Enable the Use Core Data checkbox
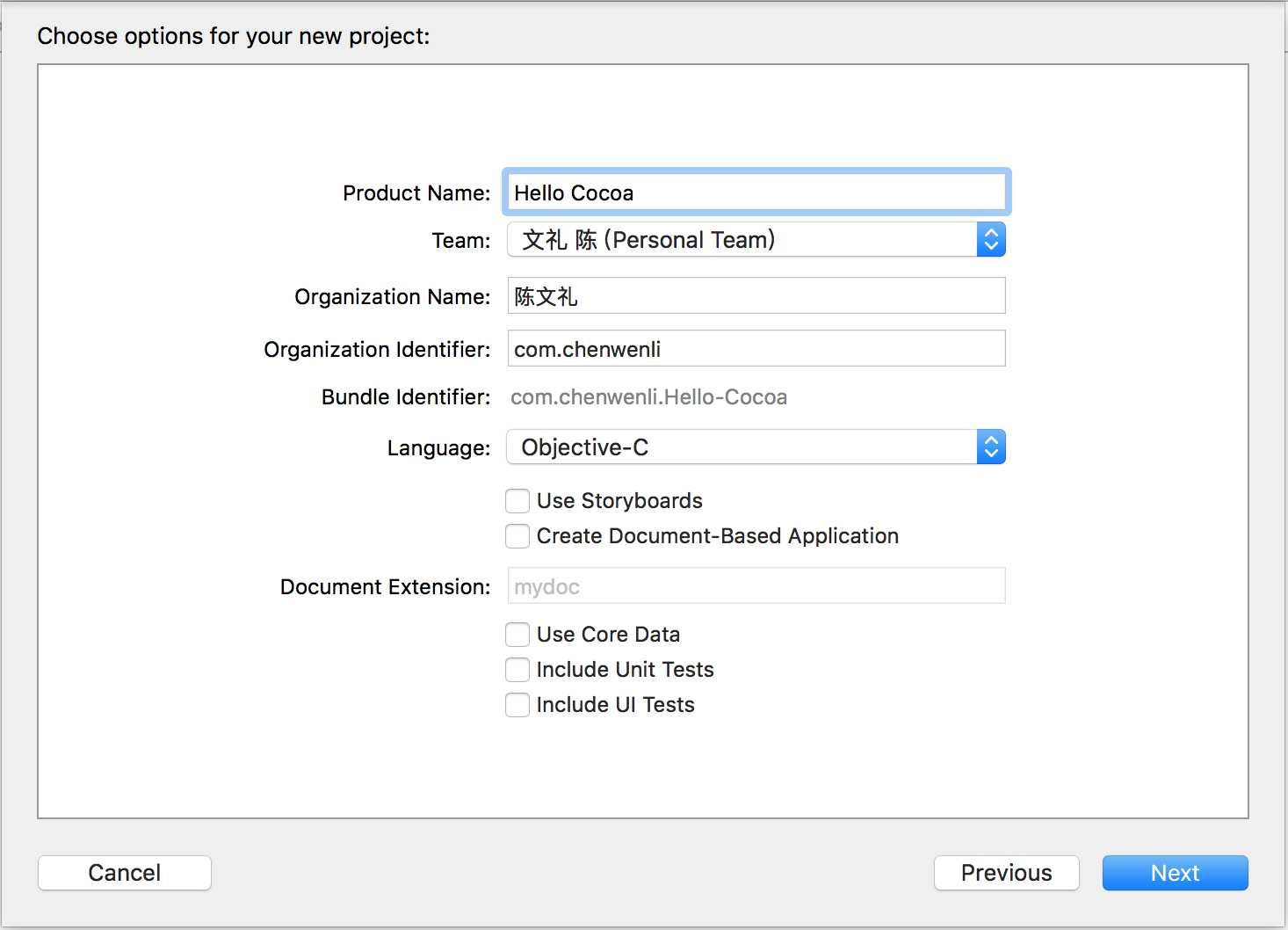Screen dimensions: 1288x930 pos(517,635)
